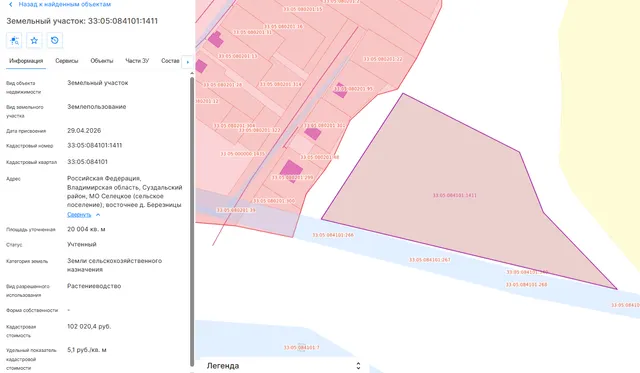Show more tabs with right arrow
This screenshot has height=373, width=640.
pyautogui.click(x=188, y=62)
